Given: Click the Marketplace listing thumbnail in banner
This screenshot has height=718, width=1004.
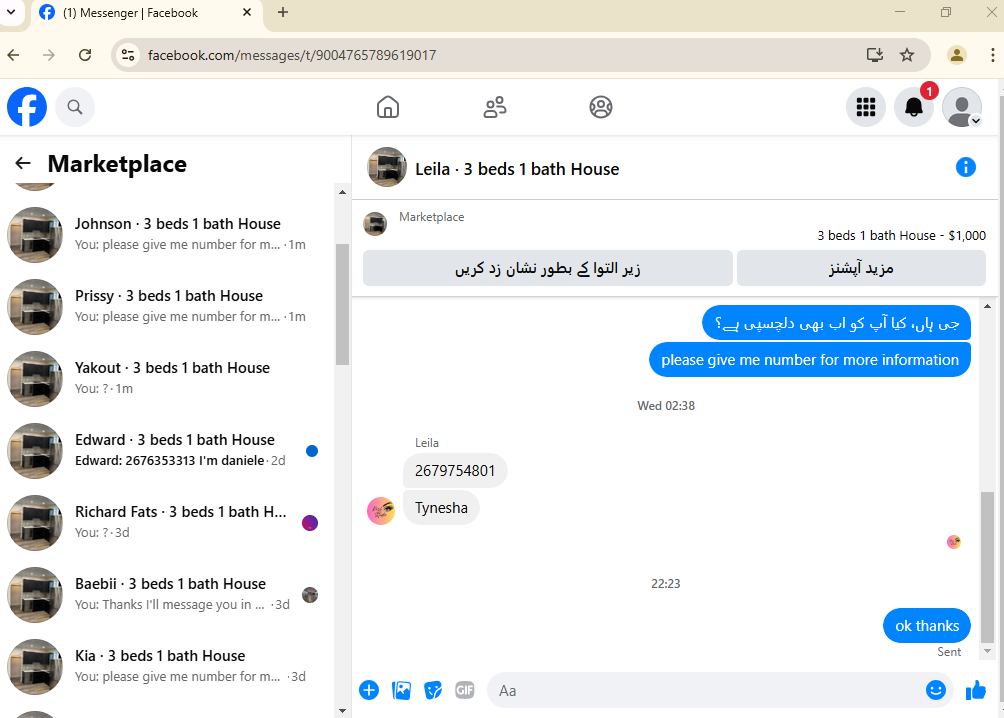Looking at the screenshot, I should (x=375, y=224).
